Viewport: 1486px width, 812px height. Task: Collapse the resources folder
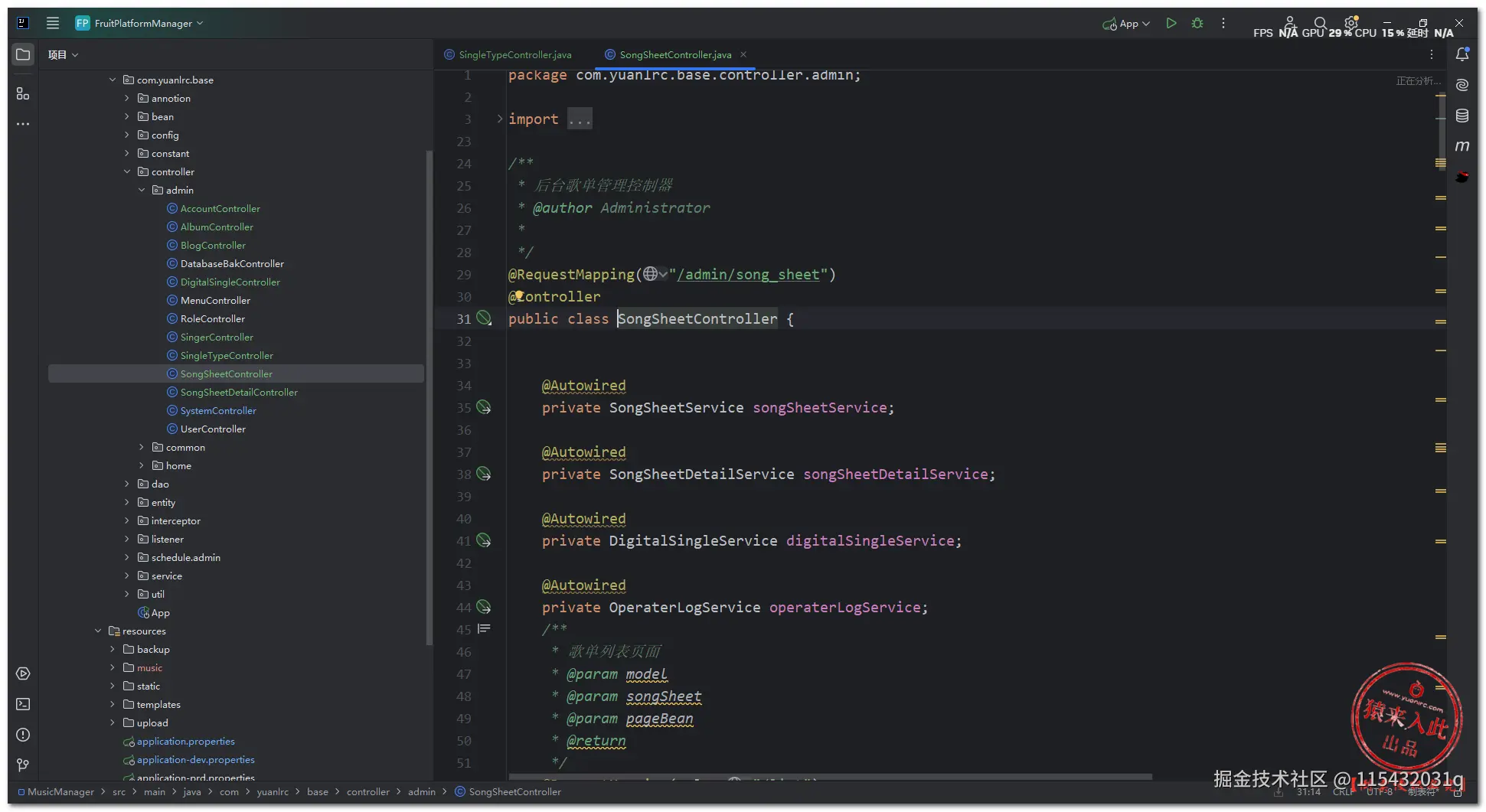98,631
